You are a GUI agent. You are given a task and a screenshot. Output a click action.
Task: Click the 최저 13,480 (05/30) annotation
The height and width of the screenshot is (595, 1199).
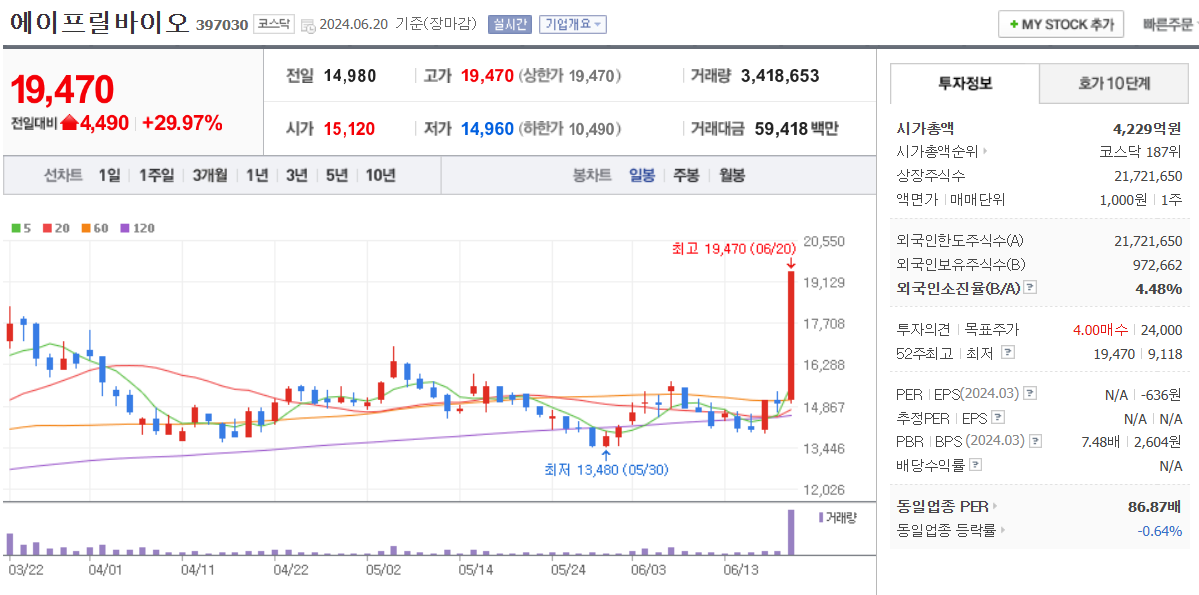607,470
